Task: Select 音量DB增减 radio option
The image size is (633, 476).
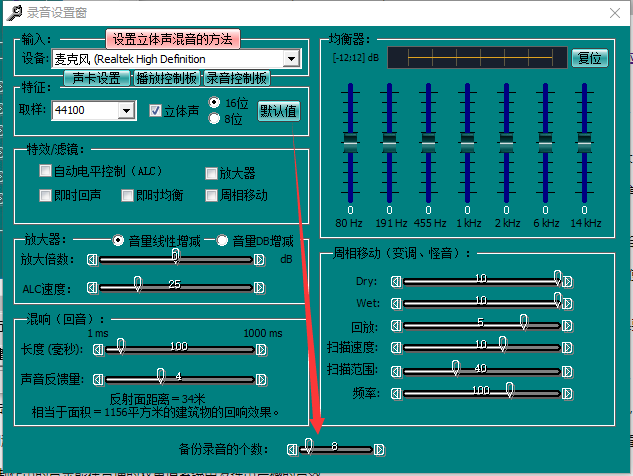Action: 222,241
